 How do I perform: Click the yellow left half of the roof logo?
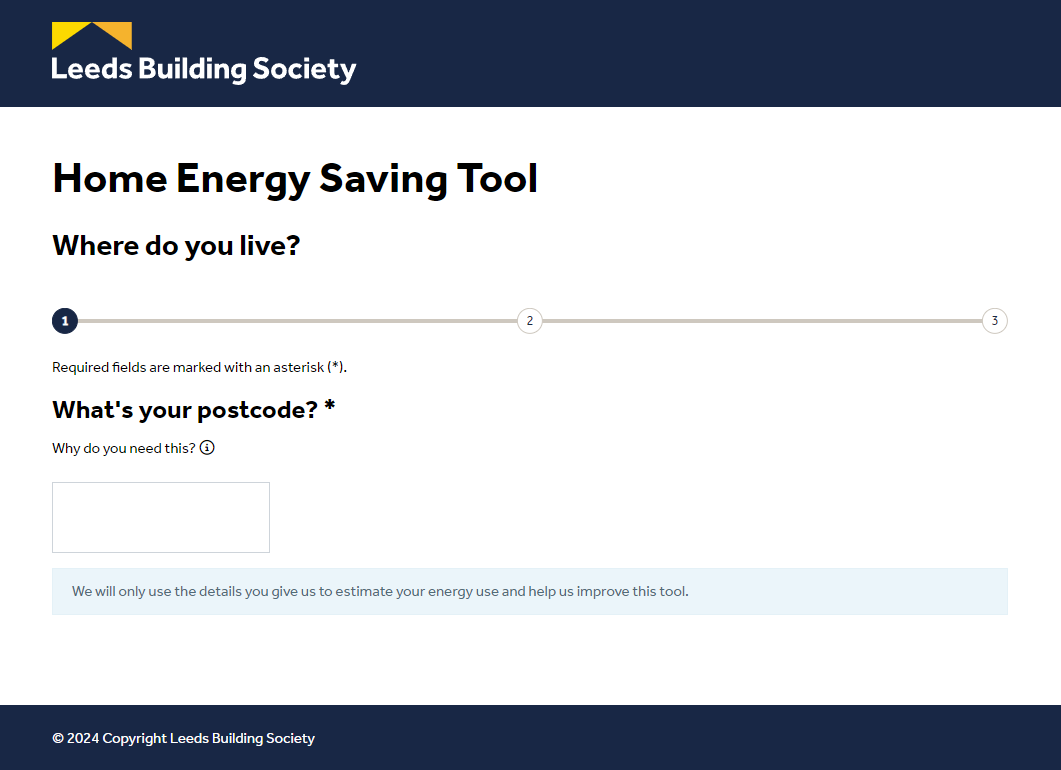pyautogui.click(x=68, y=32)
